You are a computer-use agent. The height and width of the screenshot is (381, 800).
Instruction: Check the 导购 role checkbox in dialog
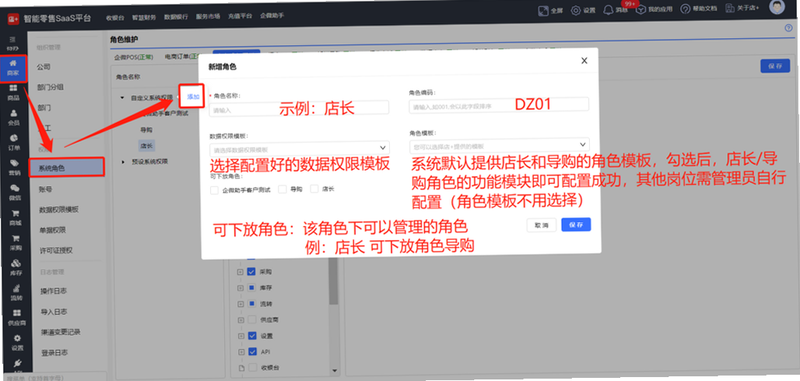coord(283,189)
